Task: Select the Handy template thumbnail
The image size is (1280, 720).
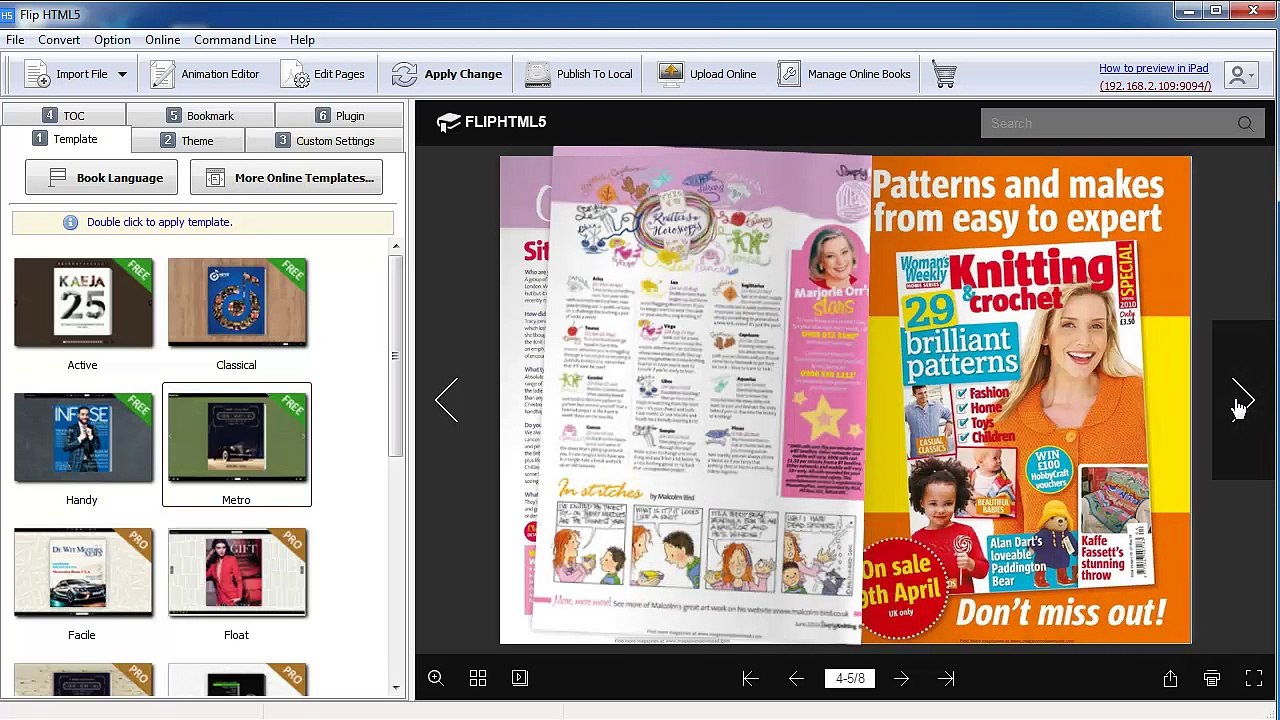Action: coord(83,438)
